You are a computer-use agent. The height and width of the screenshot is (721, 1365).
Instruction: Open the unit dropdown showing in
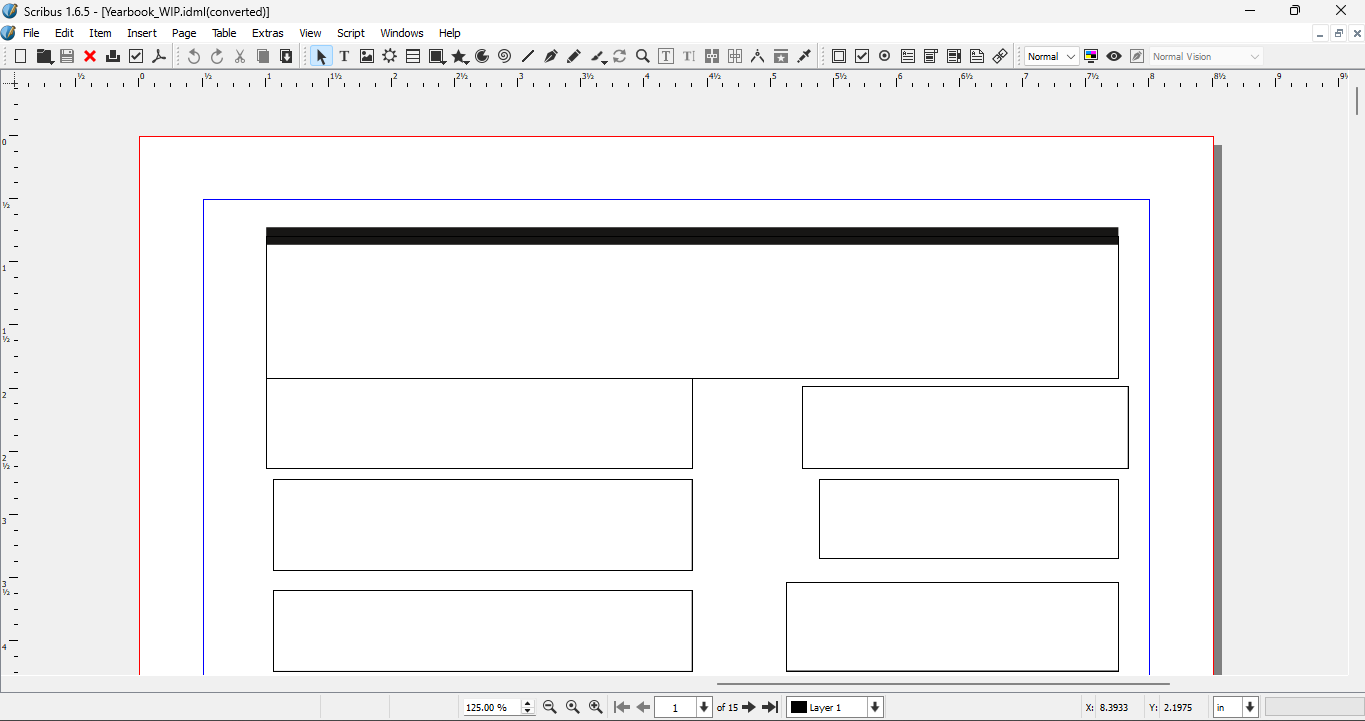[1235, 707]
